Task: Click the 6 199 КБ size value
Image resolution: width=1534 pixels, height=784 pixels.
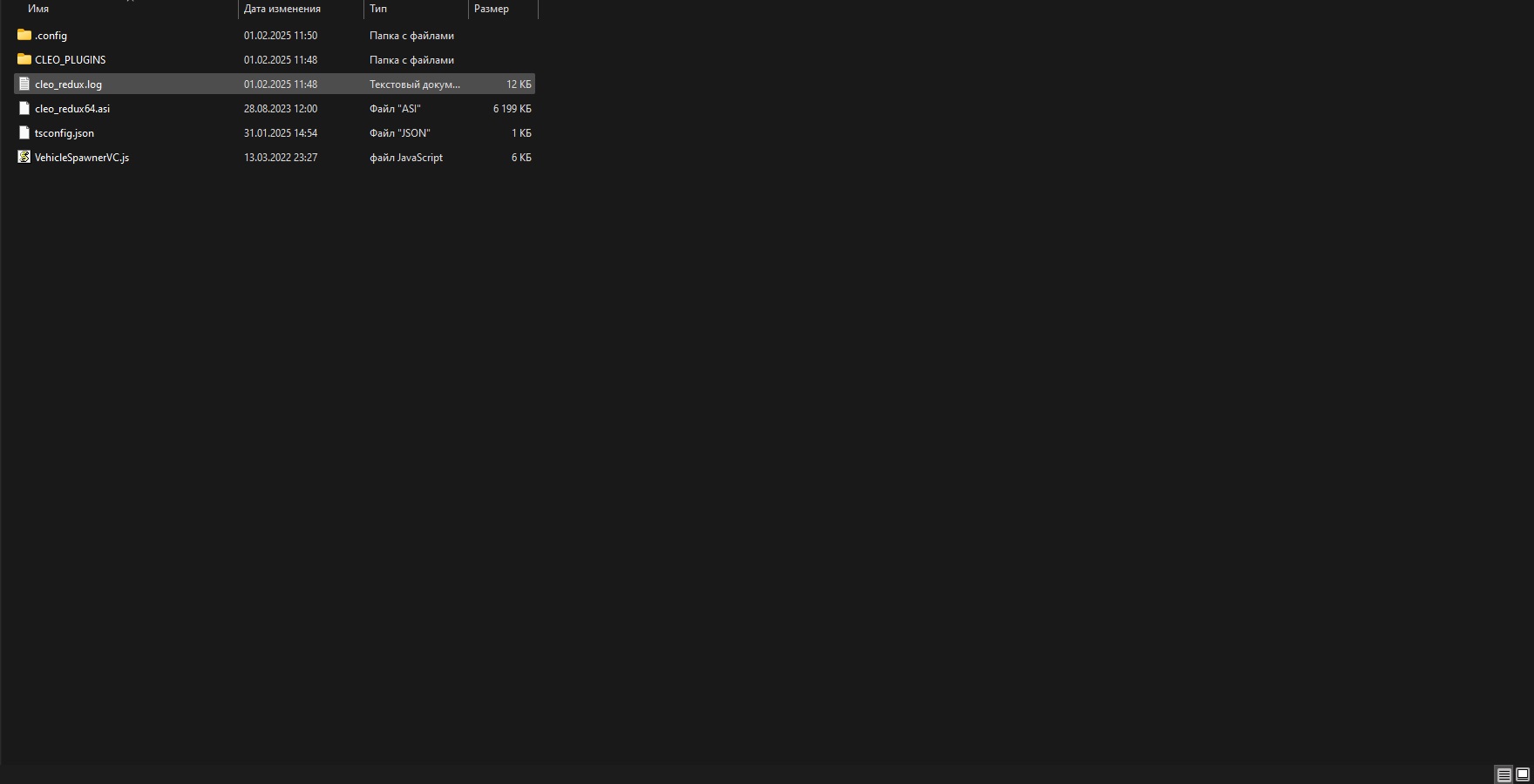Action: [x=512, y=109]
